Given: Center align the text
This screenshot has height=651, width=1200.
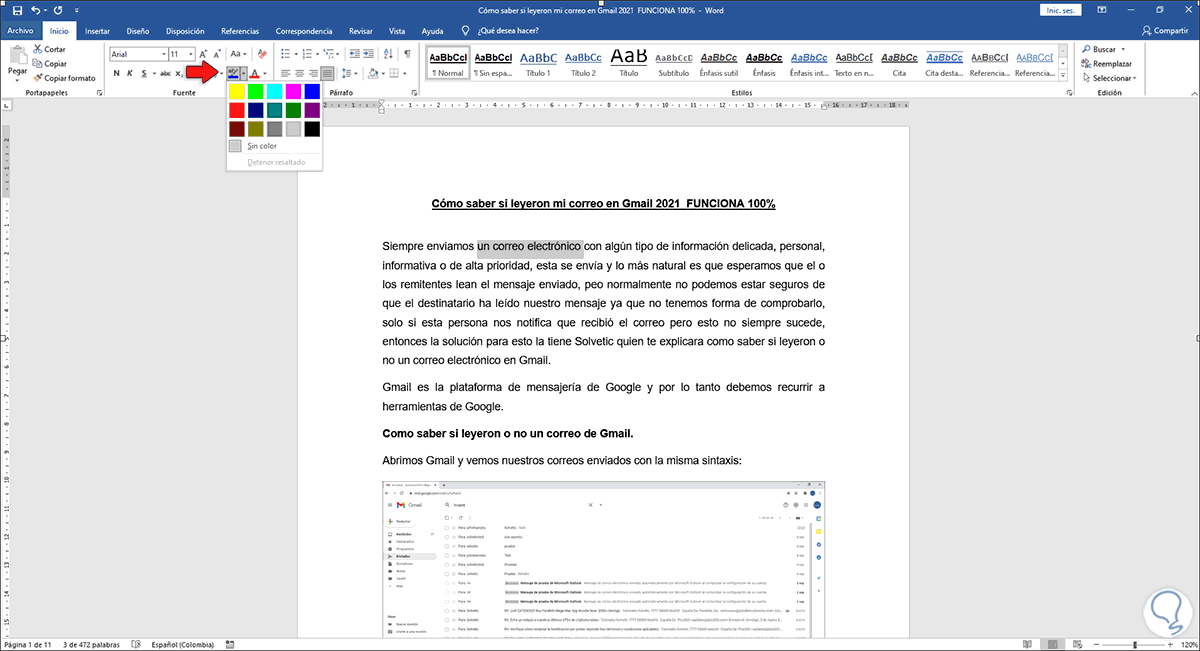Looking at the screenshot, I should pos(299,73).
